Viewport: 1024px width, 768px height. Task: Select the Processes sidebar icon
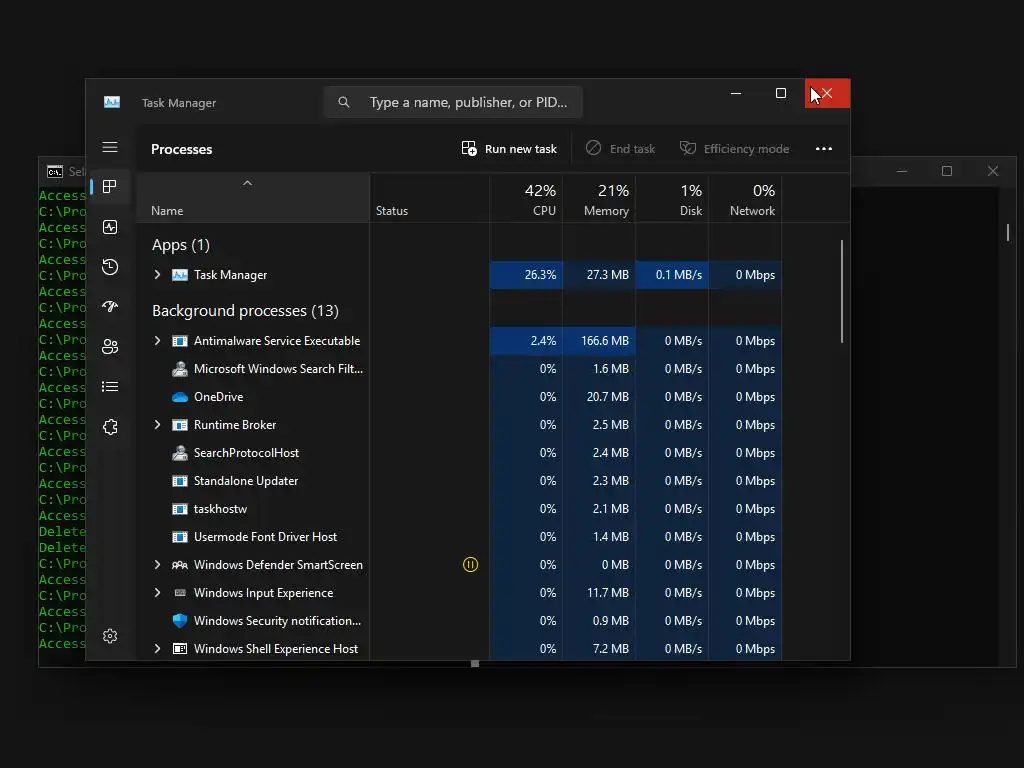click(110, 187)
